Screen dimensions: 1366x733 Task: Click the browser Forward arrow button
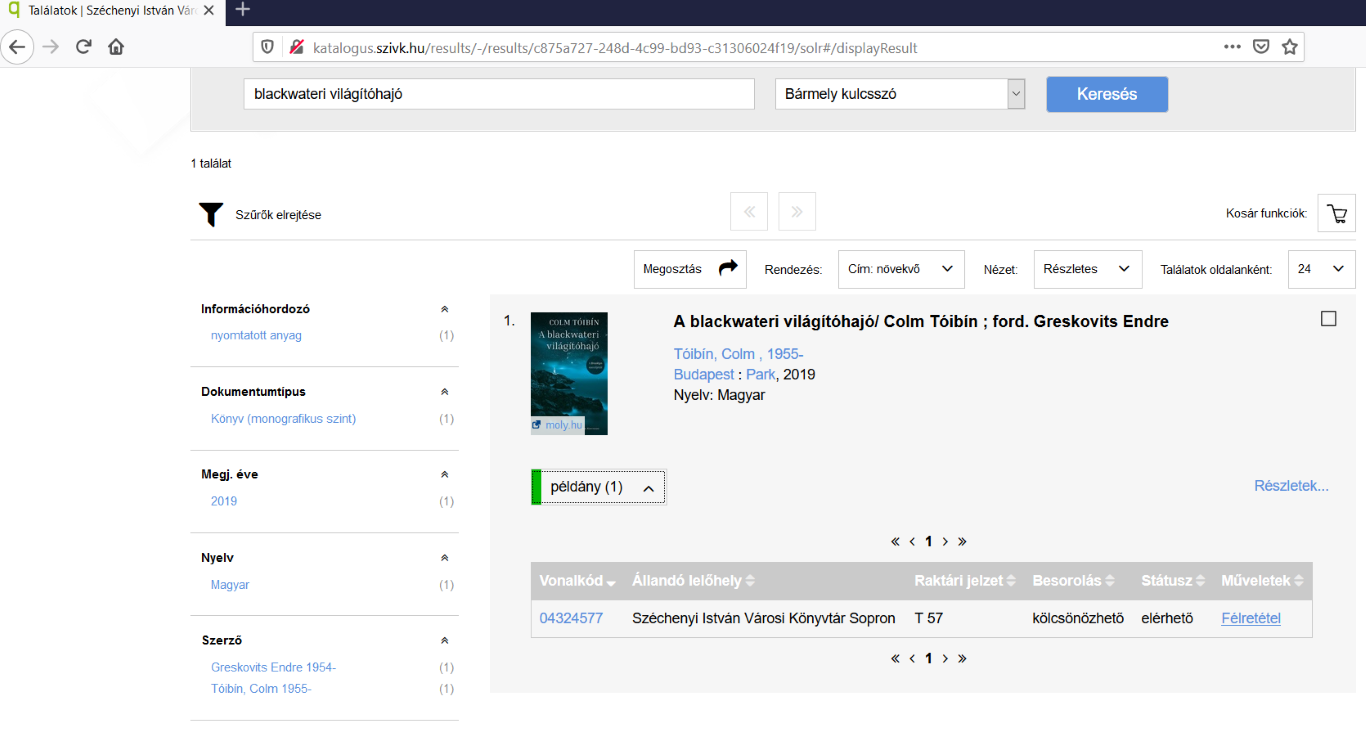click(x=50, y=47)
